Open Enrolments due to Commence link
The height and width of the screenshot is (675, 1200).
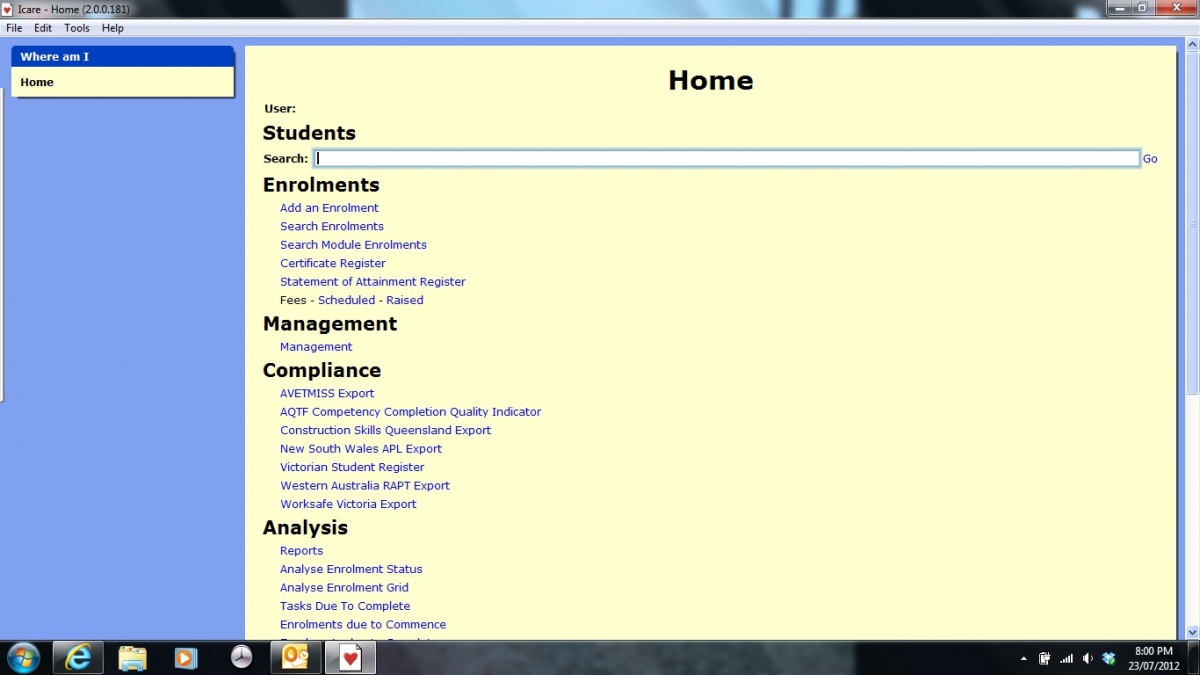(x=363, y=625)
